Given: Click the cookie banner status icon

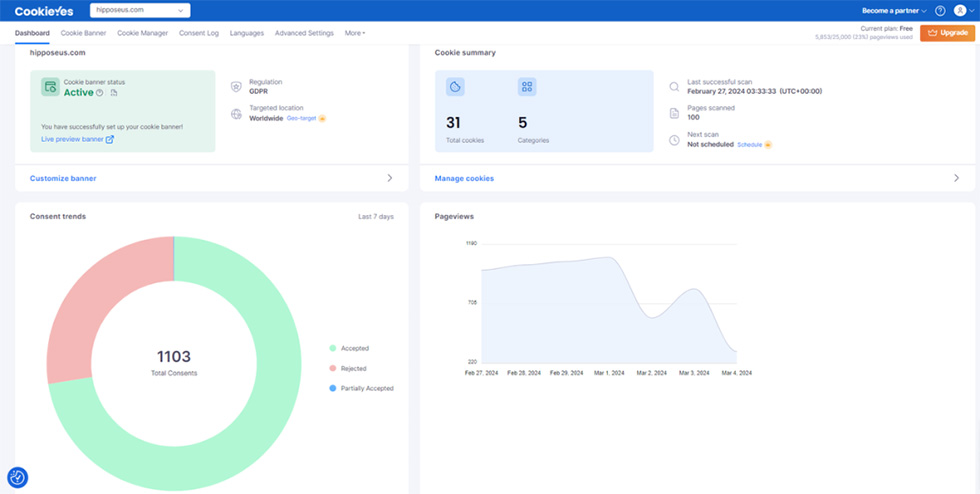Looking at the screenshot, I should pyautogui.click(x=50, y=88).
